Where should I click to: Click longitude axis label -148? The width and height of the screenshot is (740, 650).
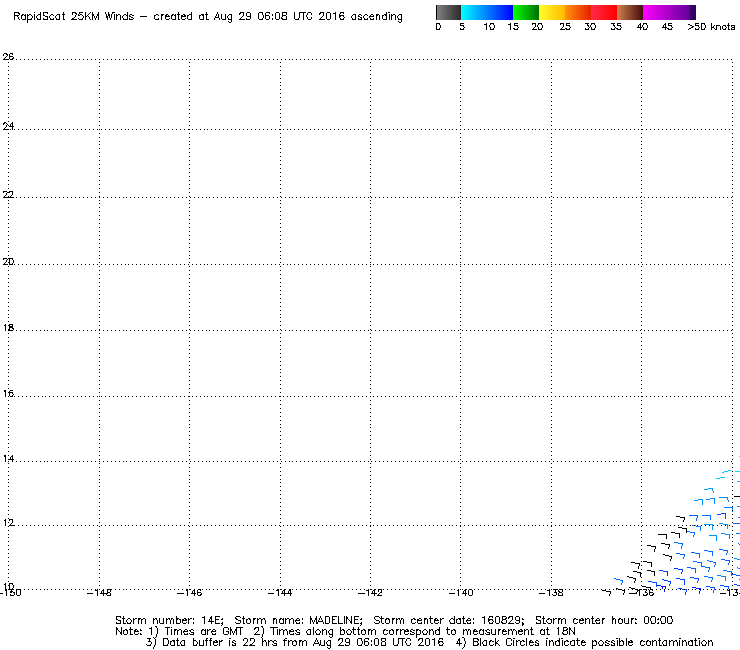pyautogui.click(x=100, y=593)
